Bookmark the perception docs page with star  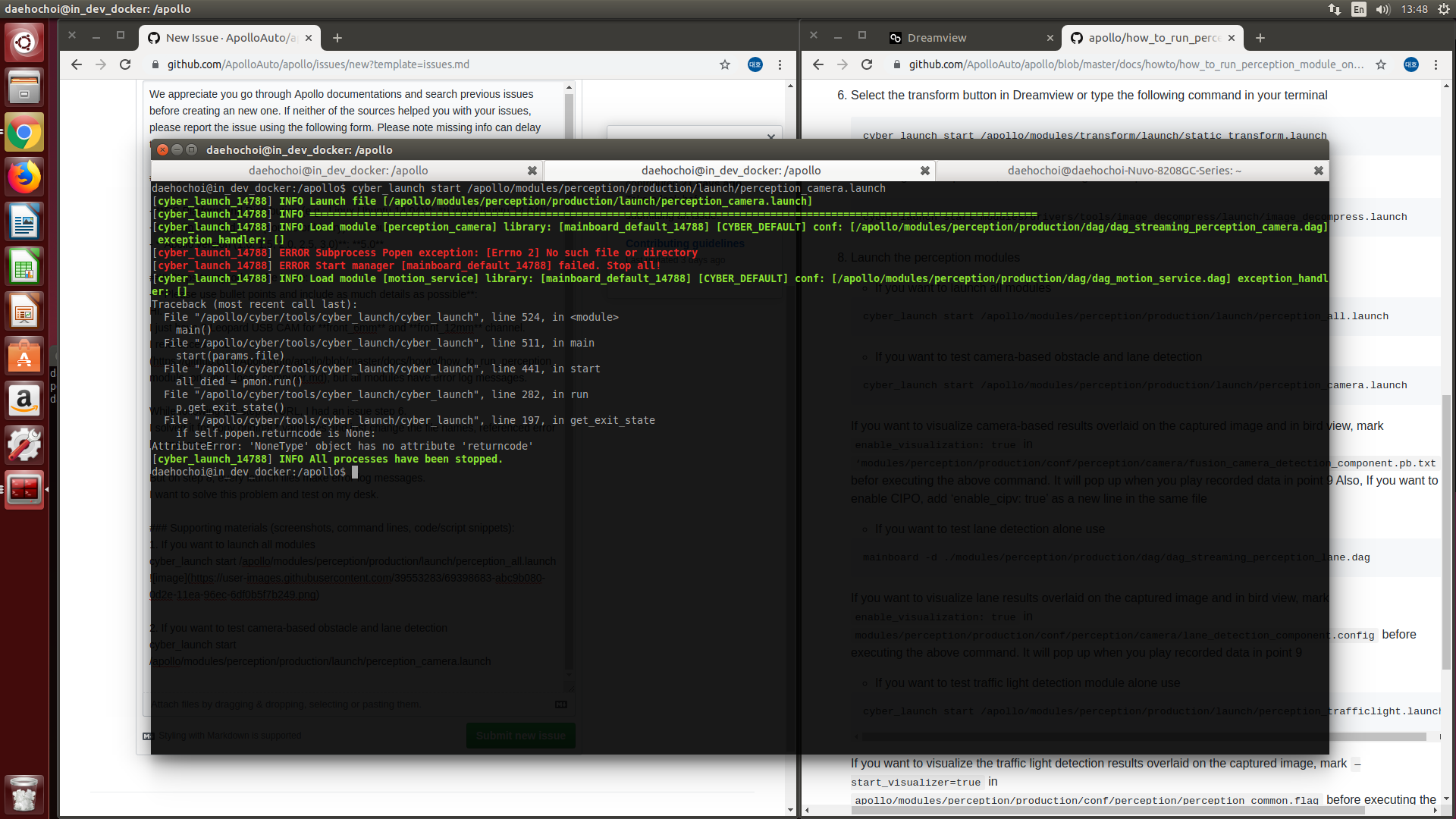tap(1381, 64)
